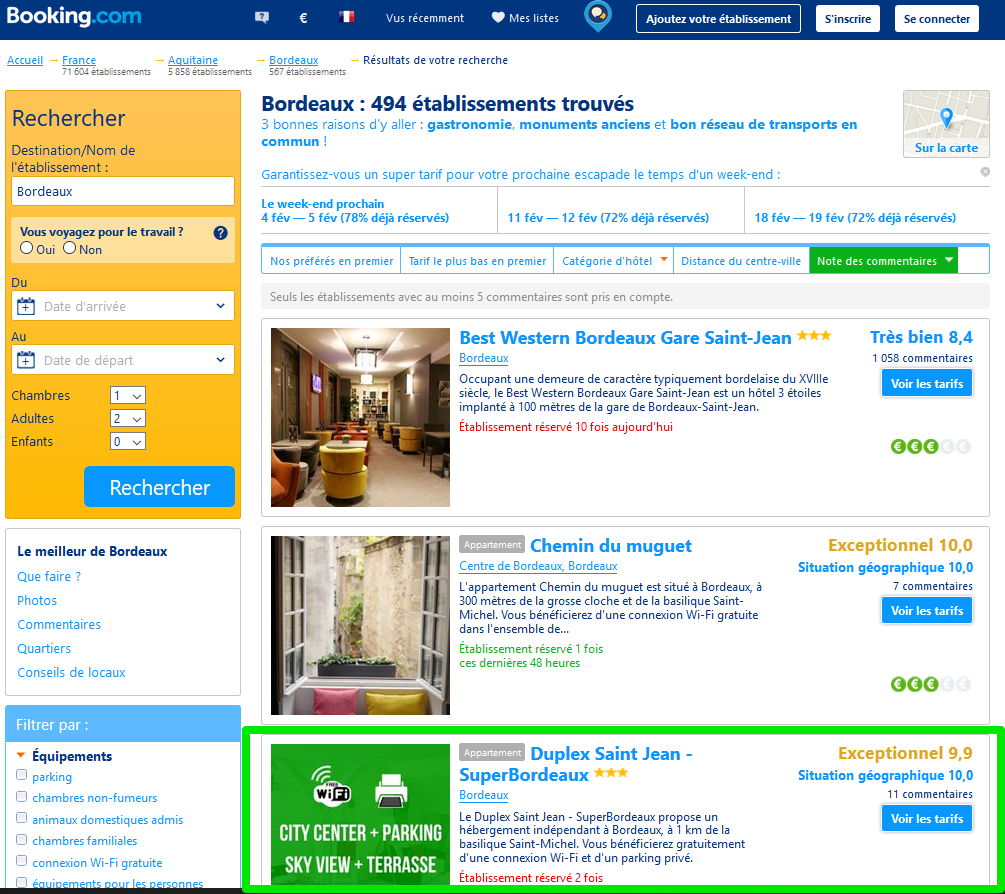
Task: Sort by Nos préférés en premier
Action: (x=331, y=261)
